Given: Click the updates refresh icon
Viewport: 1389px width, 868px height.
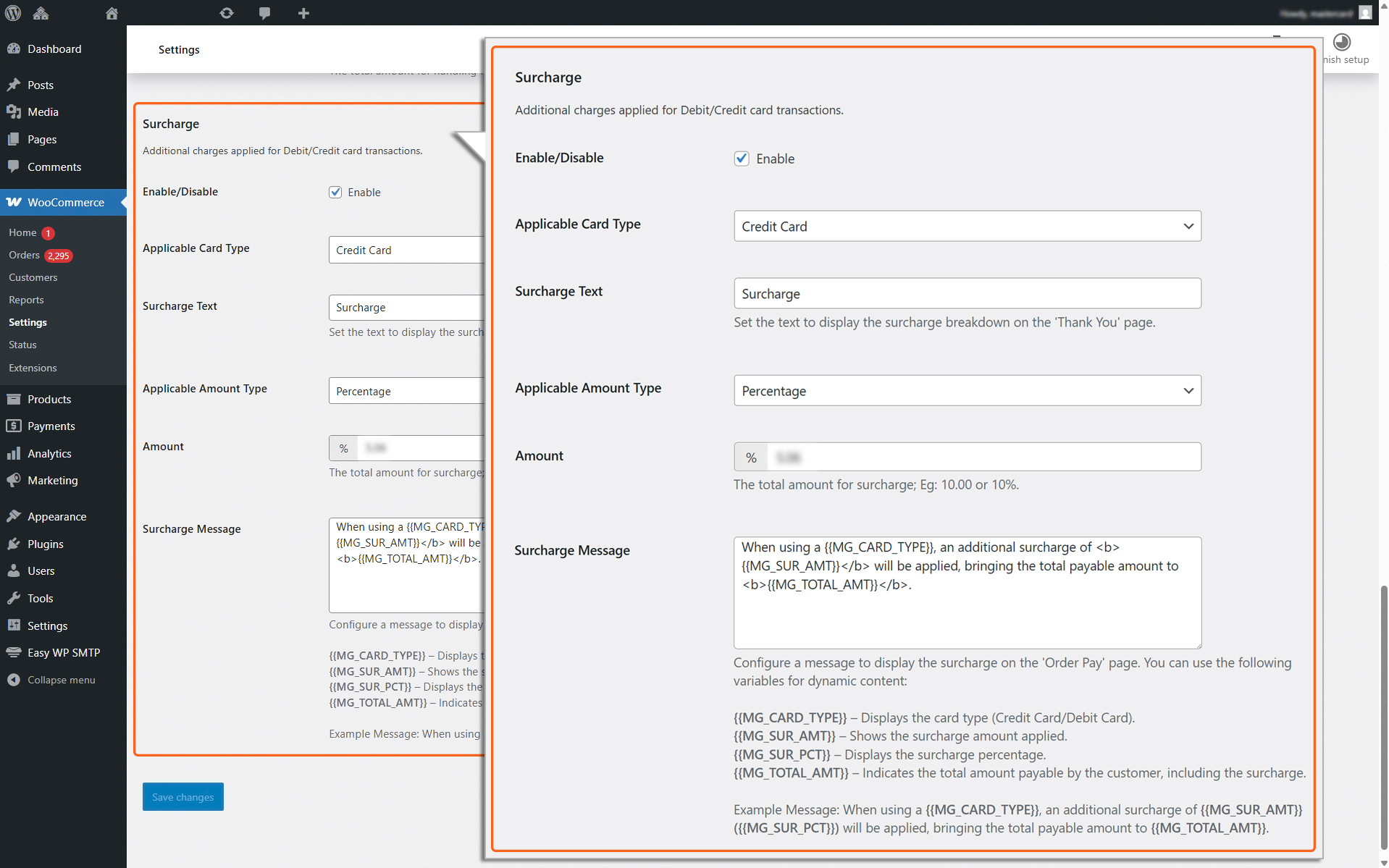Looking at the screenshot, I should coord(227,13).
